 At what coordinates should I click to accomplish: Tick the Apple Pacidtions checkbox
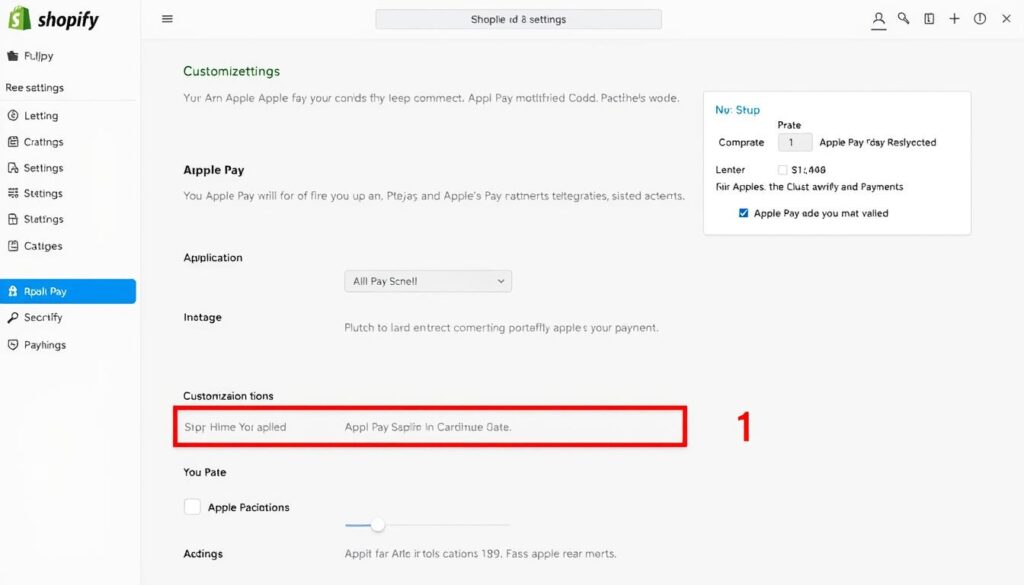click(192, 507)
